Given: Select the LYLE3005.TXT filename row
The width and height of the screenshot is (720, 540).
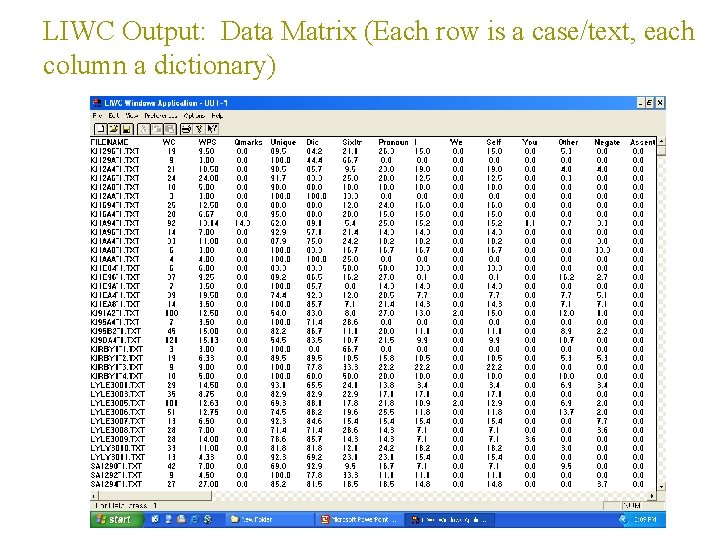Looking at the screenshot, I should click(117, 403).
